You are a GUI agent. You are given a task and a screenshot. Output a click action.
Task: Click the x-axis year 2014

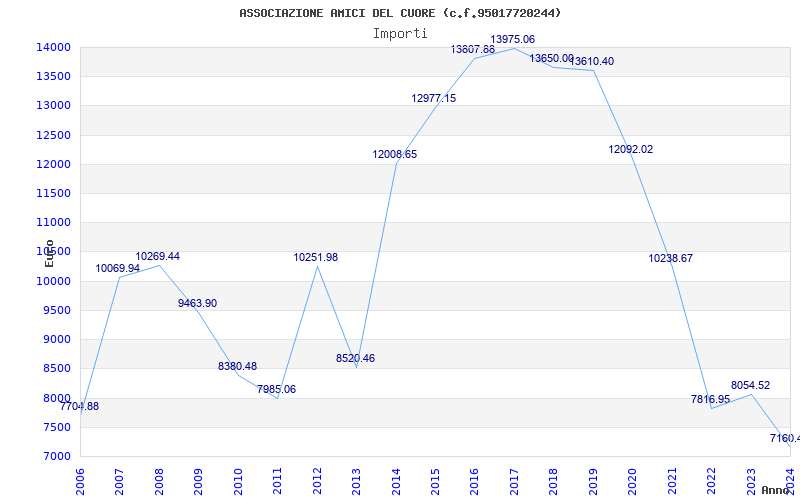pos(396,482)
